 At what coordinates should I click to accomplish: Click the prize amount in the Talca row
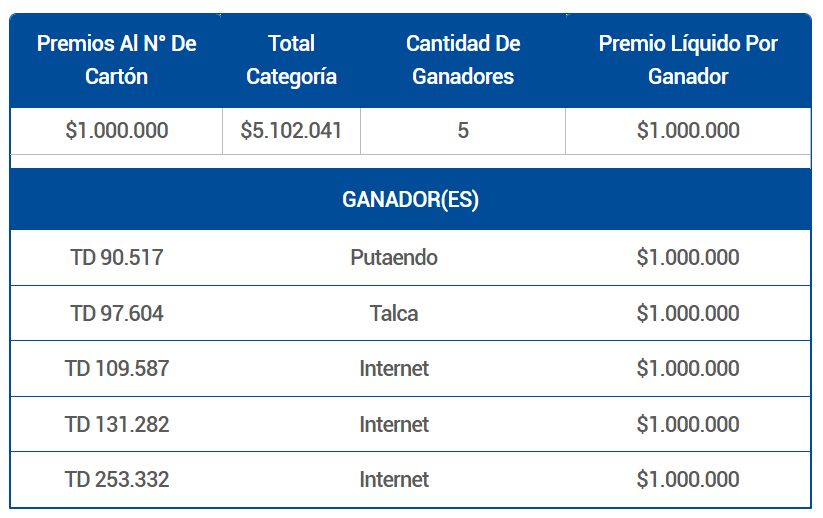pyautogui.click(x=688, y=314)
